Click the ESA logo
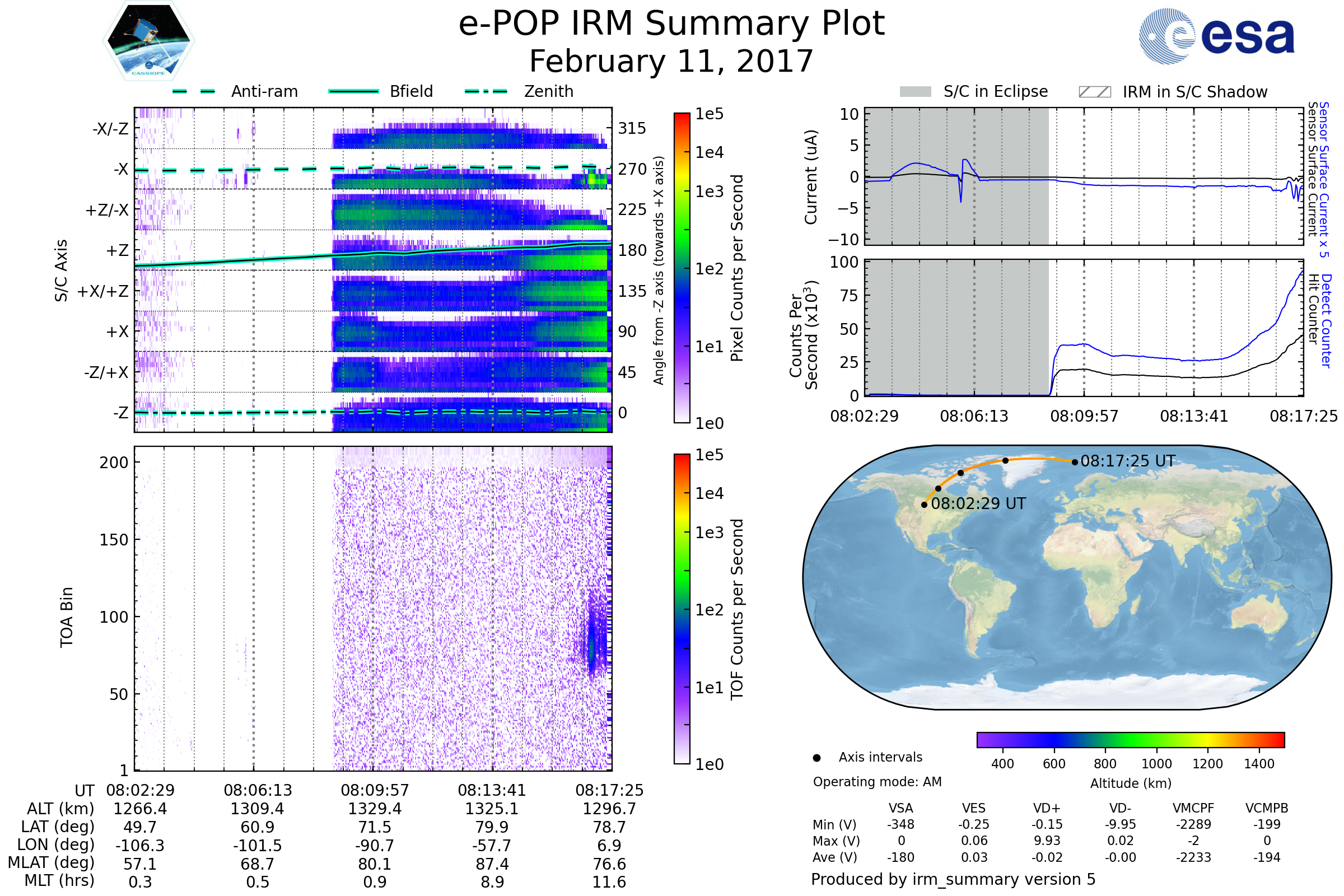The image size is (1344, 896). pos(1216,36)
